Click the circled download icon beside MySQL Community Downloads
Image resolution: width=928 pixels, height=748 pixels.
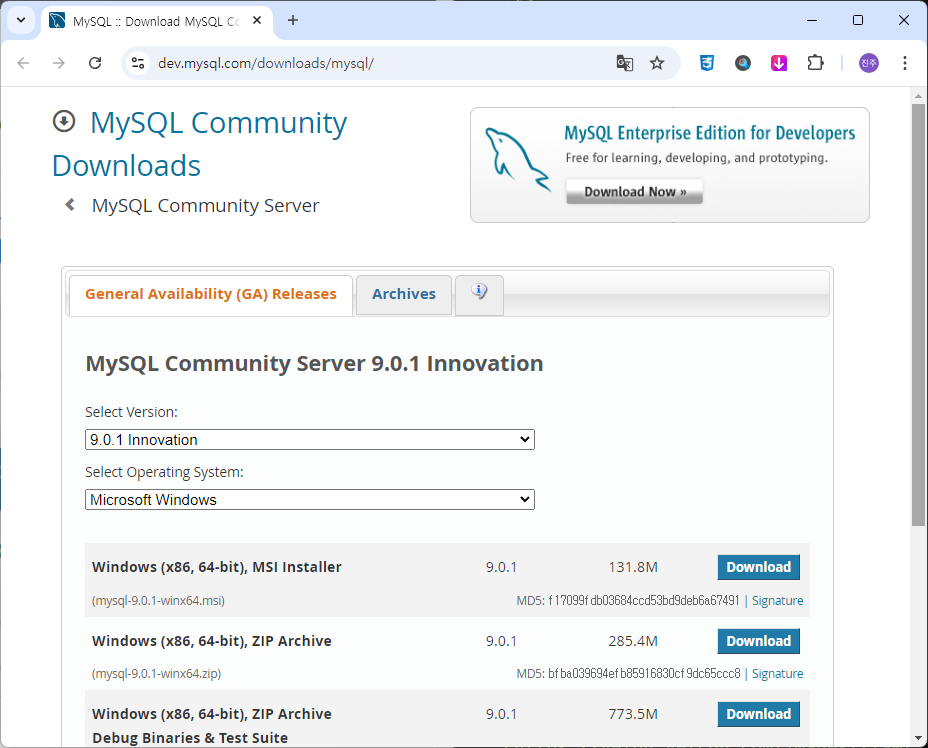(64, 121)
